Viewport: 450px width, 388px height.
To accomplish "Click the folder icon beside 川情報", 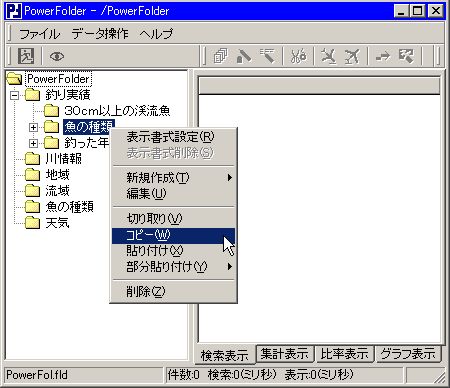I will tap(33, 159).
